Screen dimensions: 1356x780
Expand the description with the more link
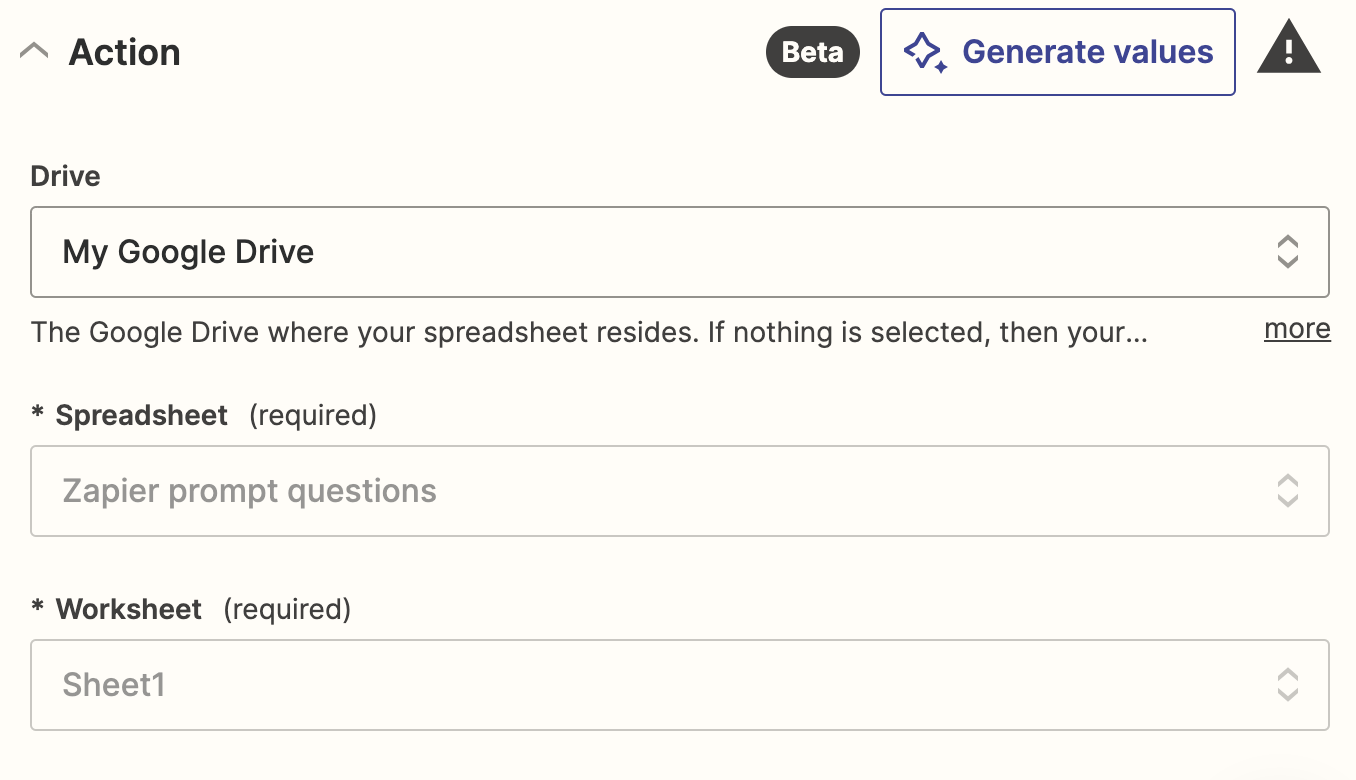pyautogui.click(x=1297, y=329)
